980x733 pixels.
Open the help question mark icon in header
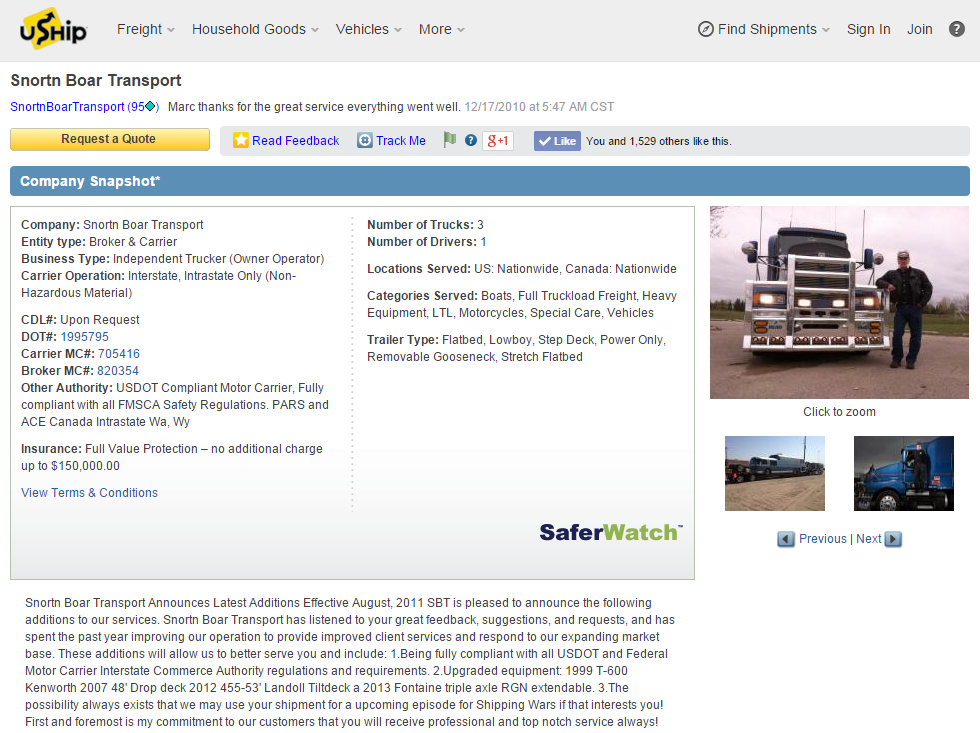click(x=956, y=29)
